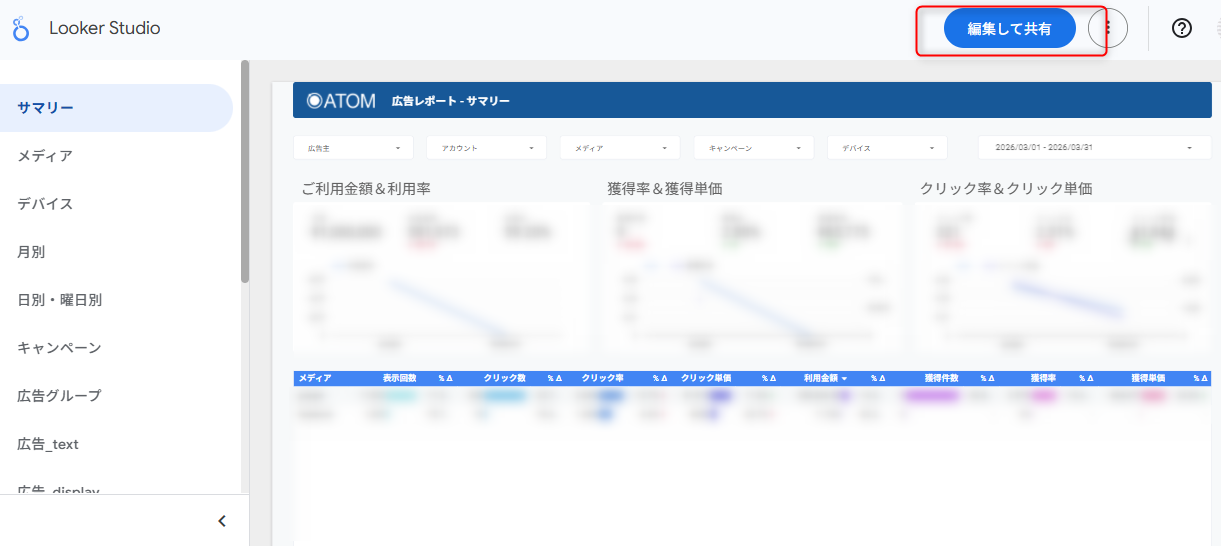Click the Looker Studio logo icon
Screen dimensions: 1221x546
click(20, 29)
